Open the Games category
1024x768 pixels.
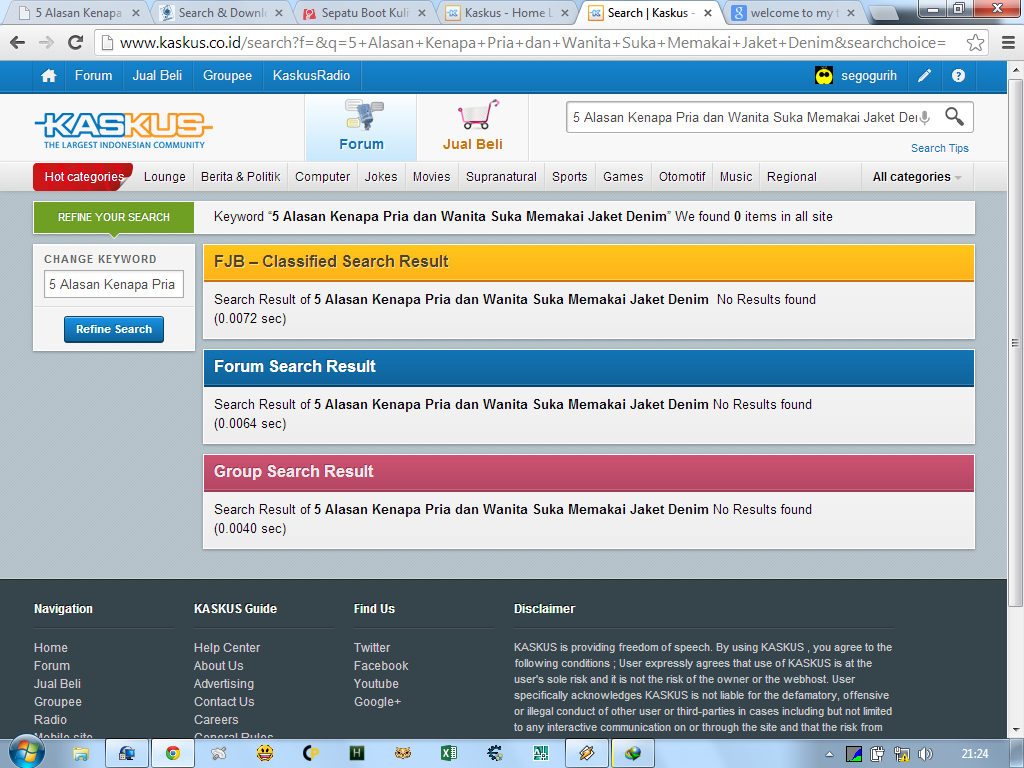coord(623,177)
